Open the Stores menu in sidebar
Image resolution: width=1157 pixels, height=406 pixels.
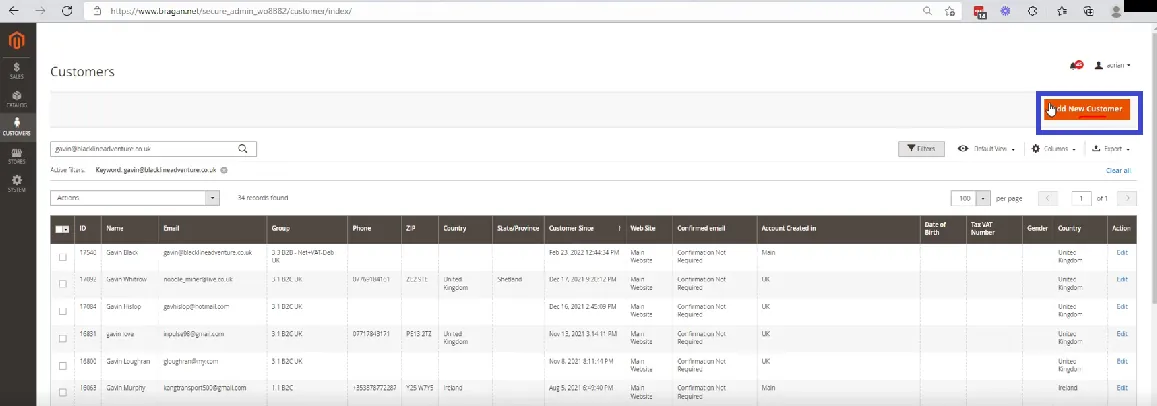click(x=16, y=156)
